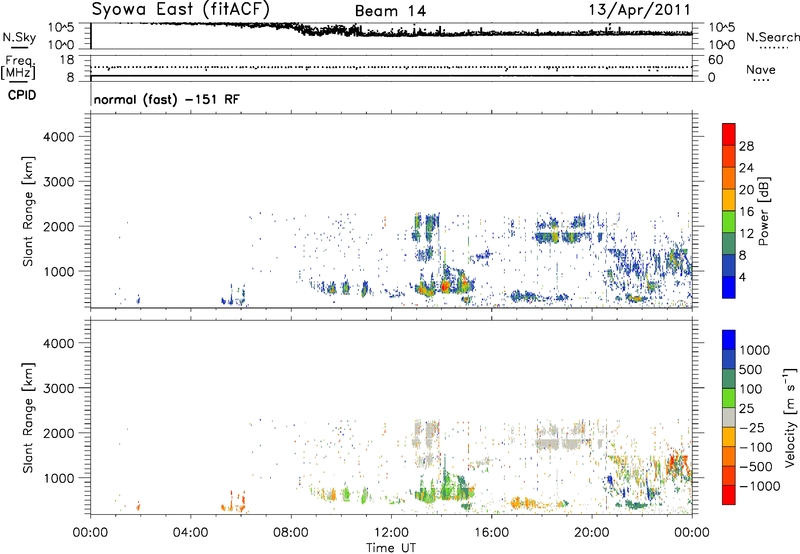This screenshot has height=554, width=800.
Task: Select 'Slant Range [km]' label of power panel
Action: pyautogui.click(x=28, y=211)
